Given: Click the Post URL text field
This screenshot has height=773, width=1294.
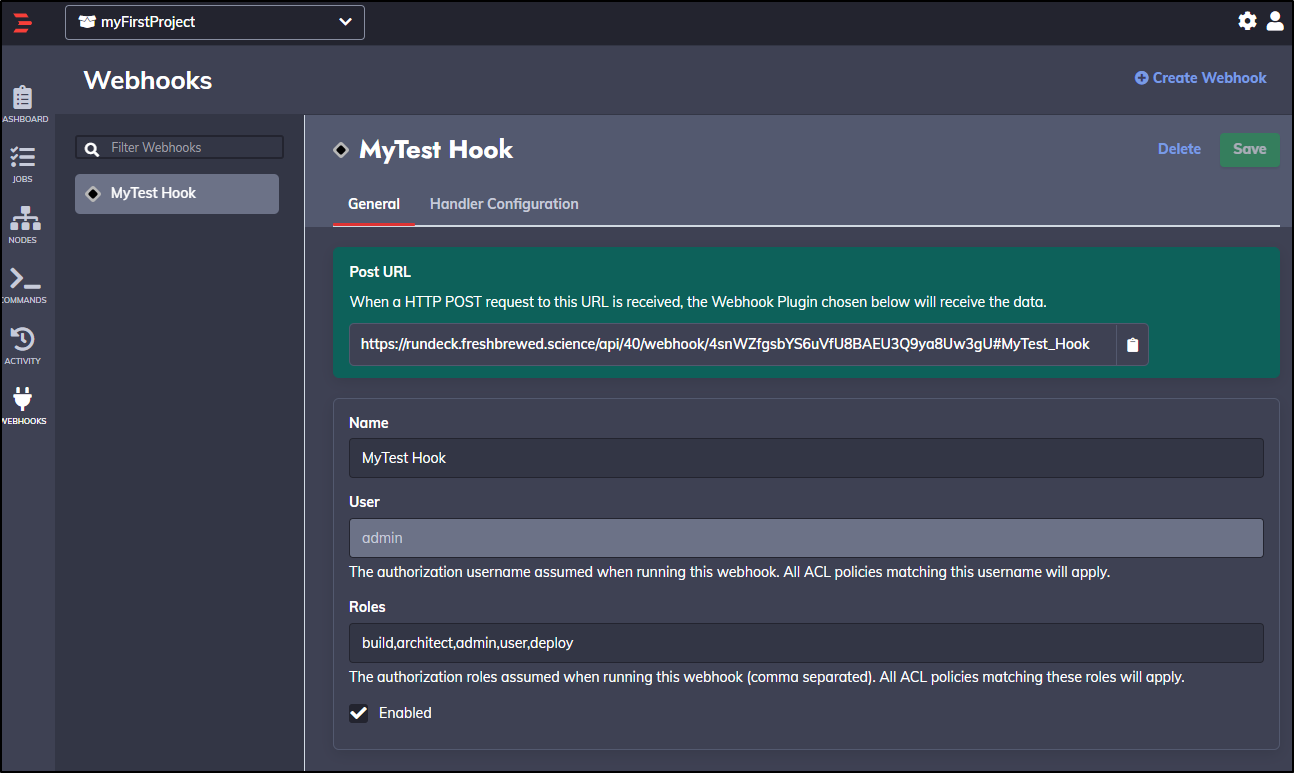Looking at the screenshot, I should (x=732, y=344).
